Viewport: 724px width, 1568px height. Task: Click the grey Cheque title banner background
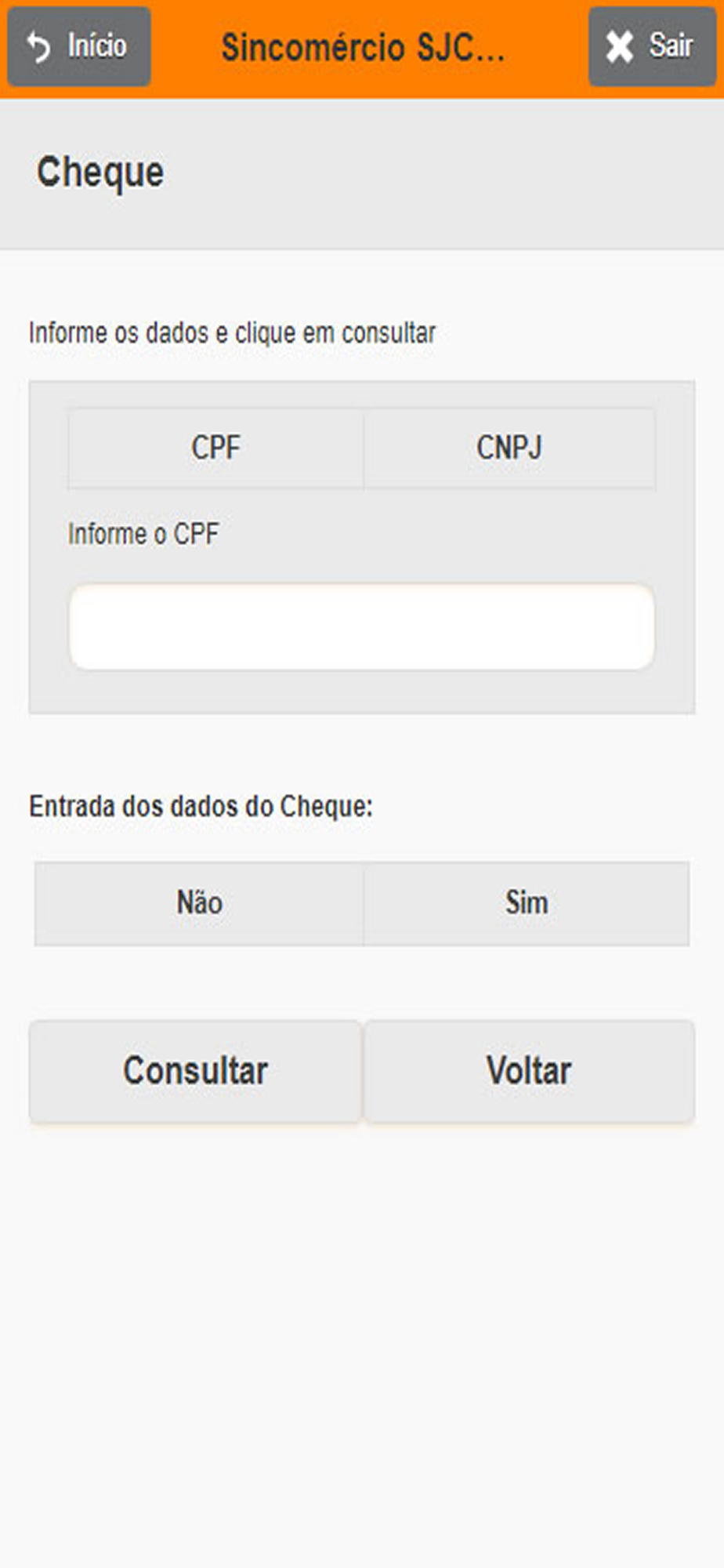439,174
